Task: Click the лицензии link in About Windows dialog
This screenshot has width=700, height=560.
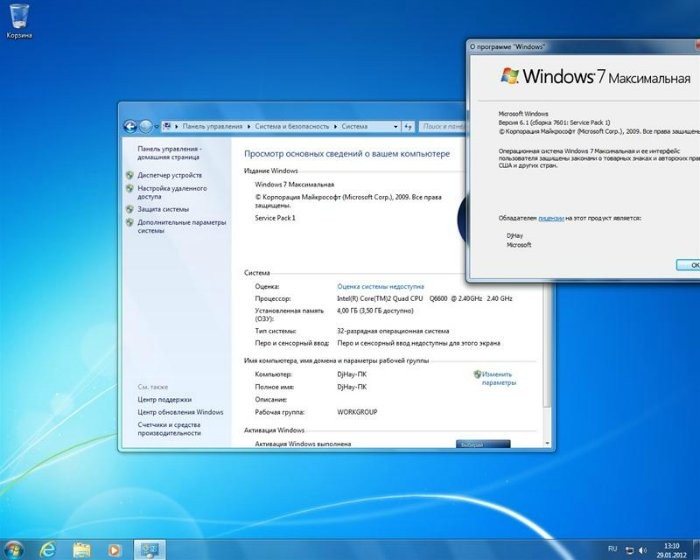Action: tap(551, 218)
